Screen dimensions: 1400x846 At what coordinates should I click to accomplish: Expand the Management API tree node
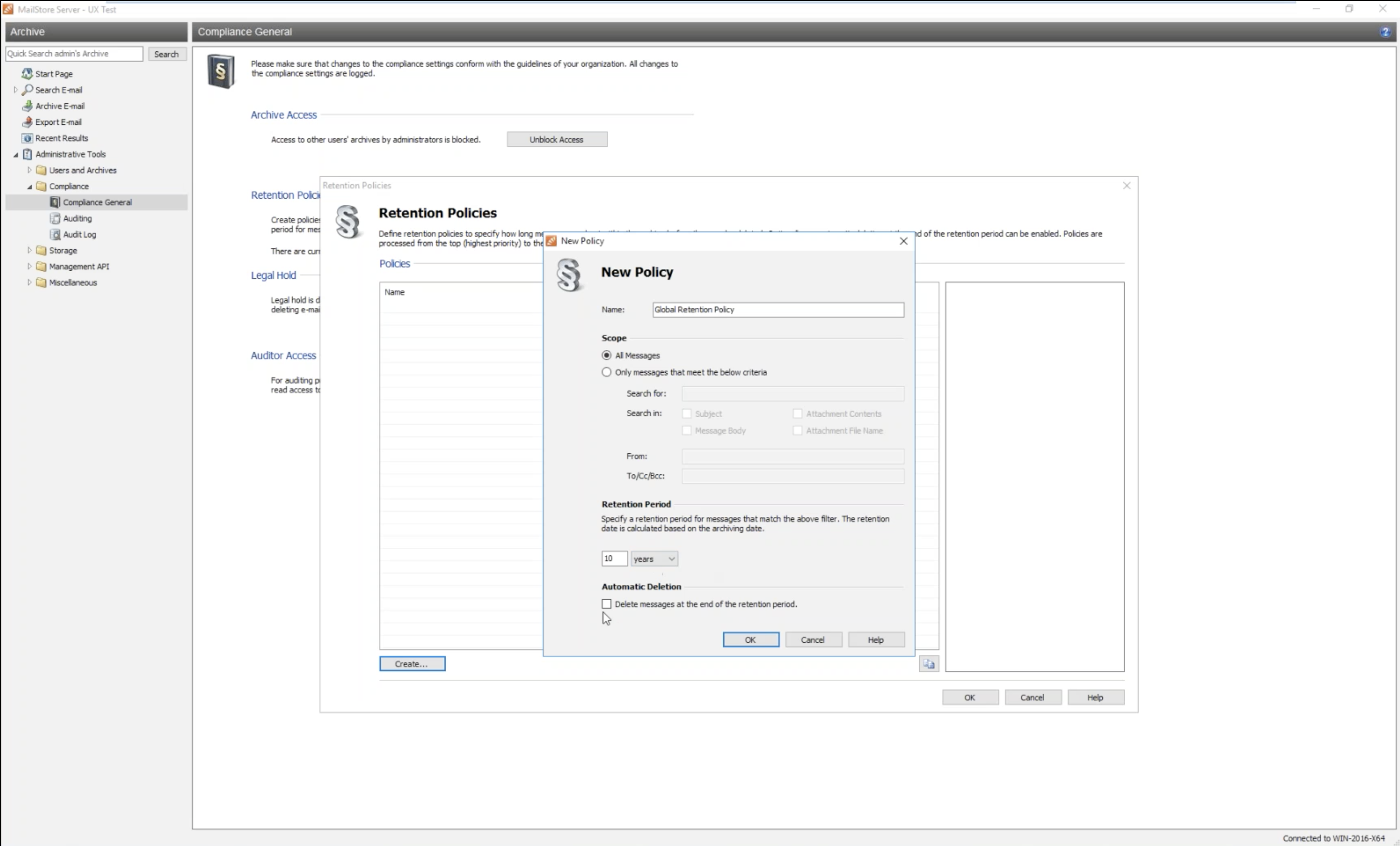(x=30, y=266)
